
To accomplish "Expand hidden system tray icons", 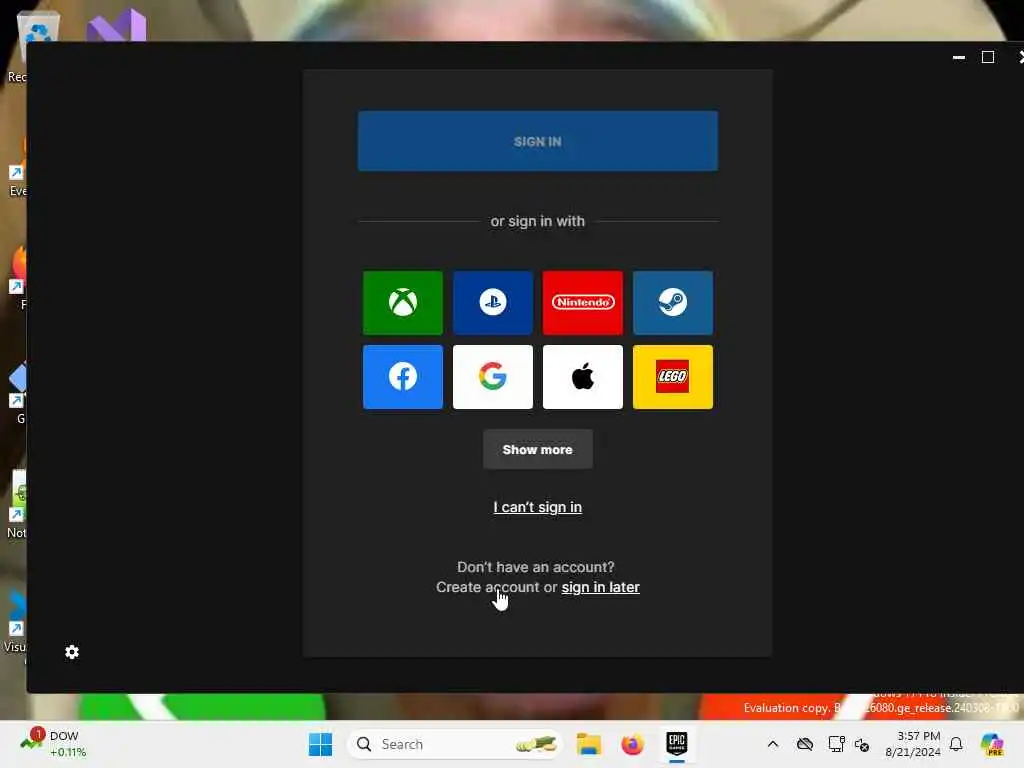I will pos(773,744).
